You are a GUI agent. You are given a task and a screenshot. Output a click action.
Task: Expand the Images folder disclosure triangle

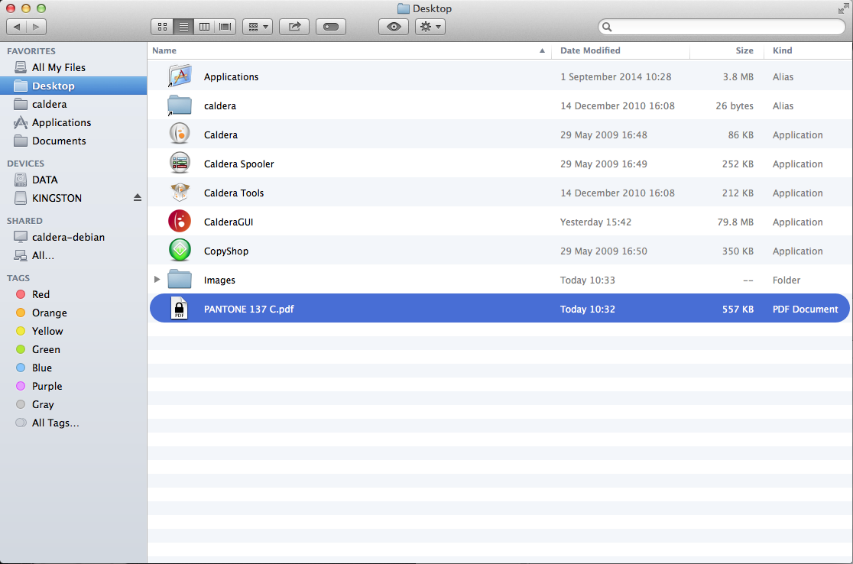(x=157, y=280)
